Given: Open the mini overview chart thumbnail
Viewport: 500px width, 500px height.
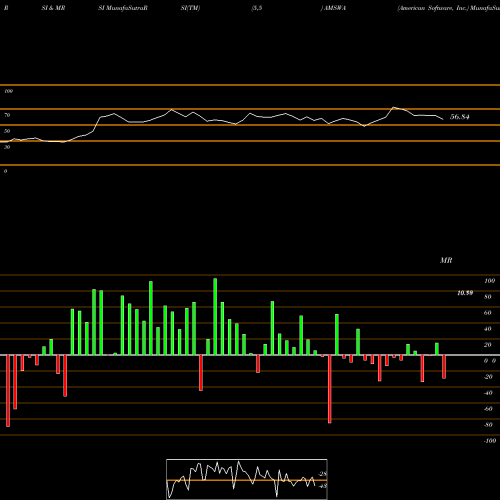Looking at the screenshot, I should (x=247, y=479).
